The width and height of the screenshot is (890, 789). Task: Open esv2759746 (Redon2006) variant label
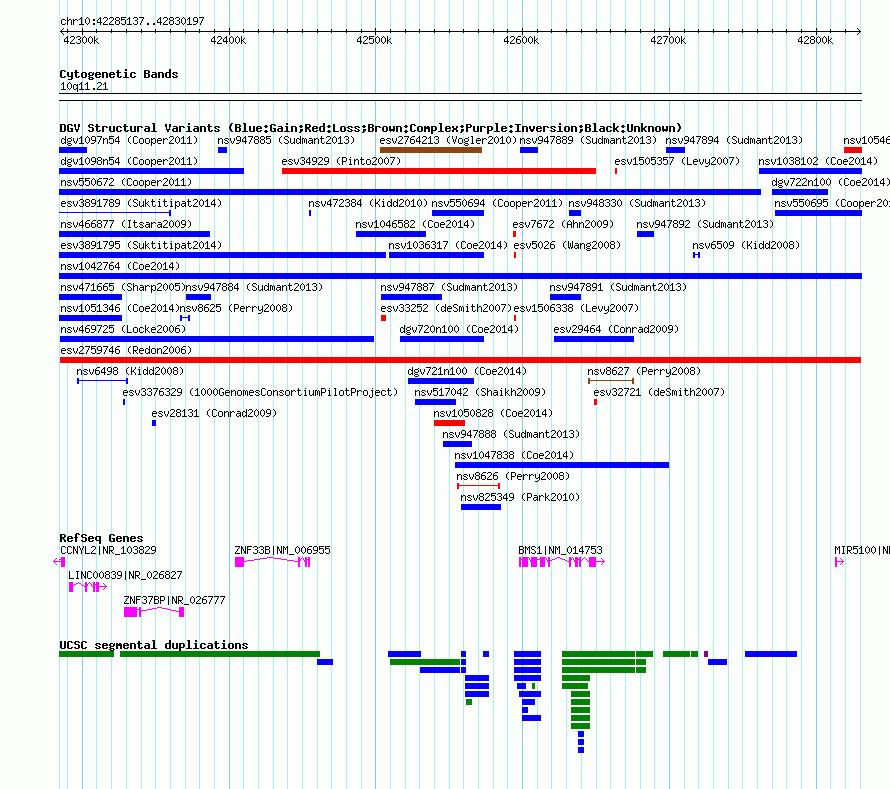click(126, 350)
